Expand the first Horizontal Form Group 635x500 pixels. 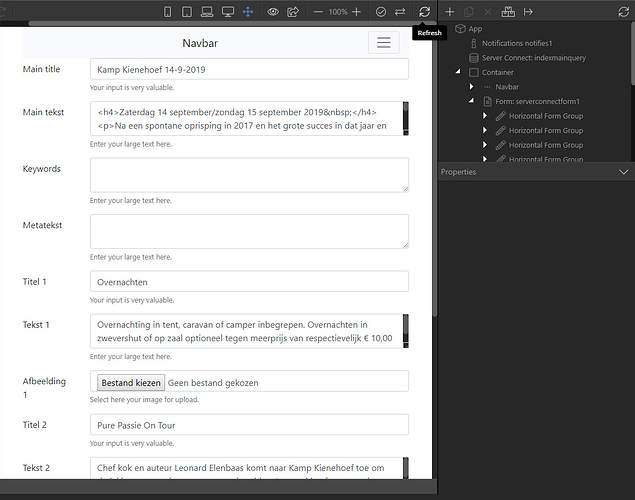tap(485, 116)
